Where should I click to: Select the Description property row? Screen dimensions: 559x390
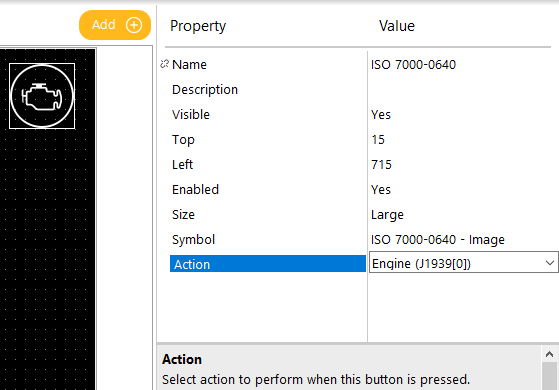pyautogui.click(x=268, y=89)
